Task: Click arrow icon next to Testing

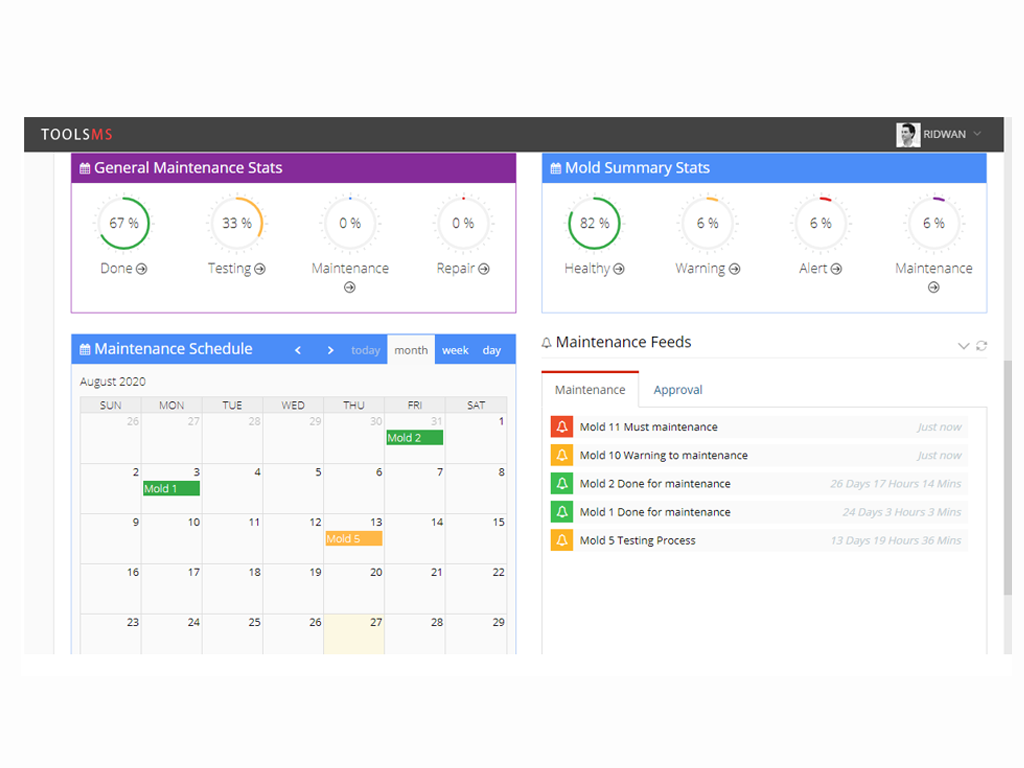Action: point(260,269)
